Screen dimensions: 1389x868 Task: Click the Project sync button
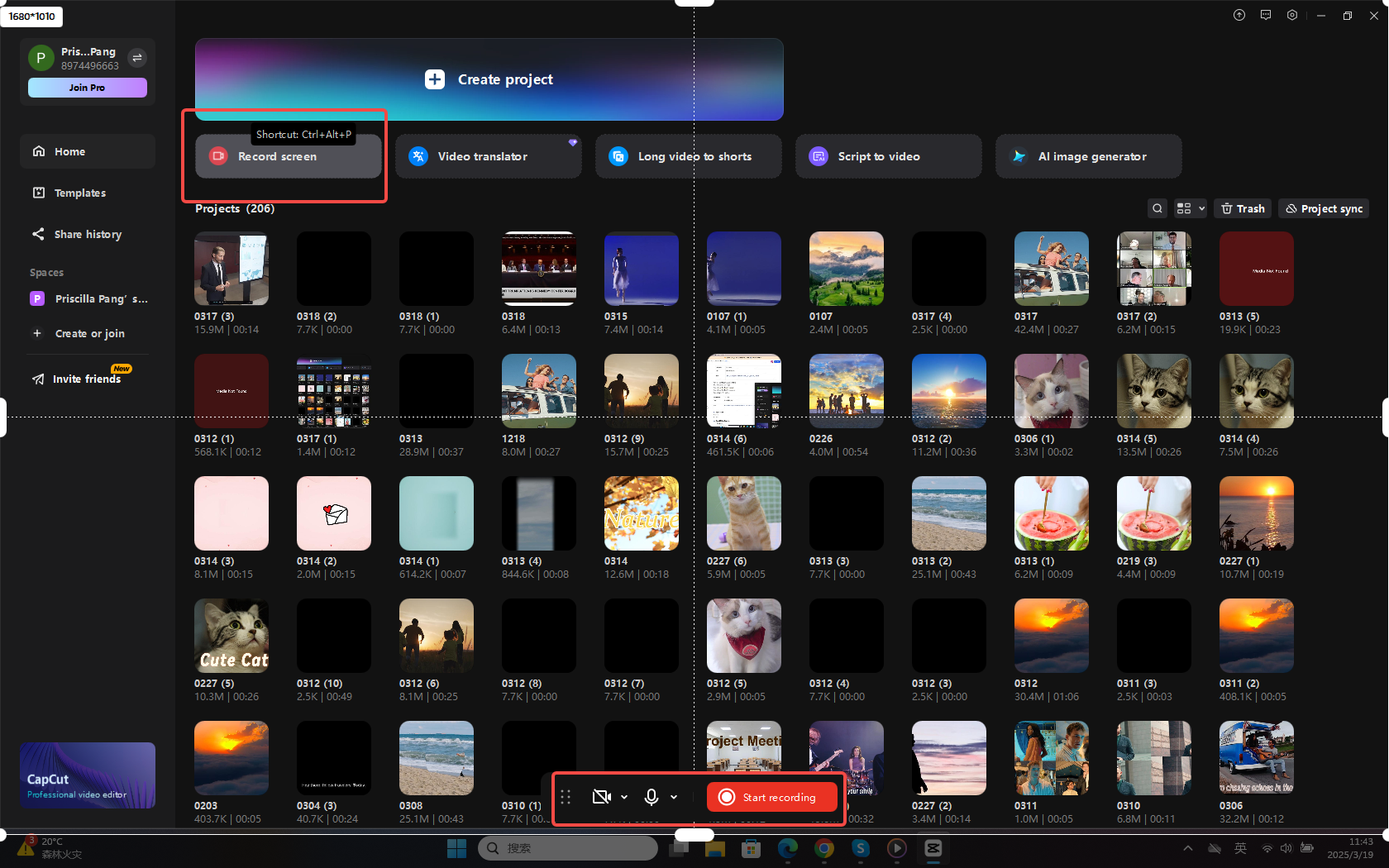[x=1324, y=208]
